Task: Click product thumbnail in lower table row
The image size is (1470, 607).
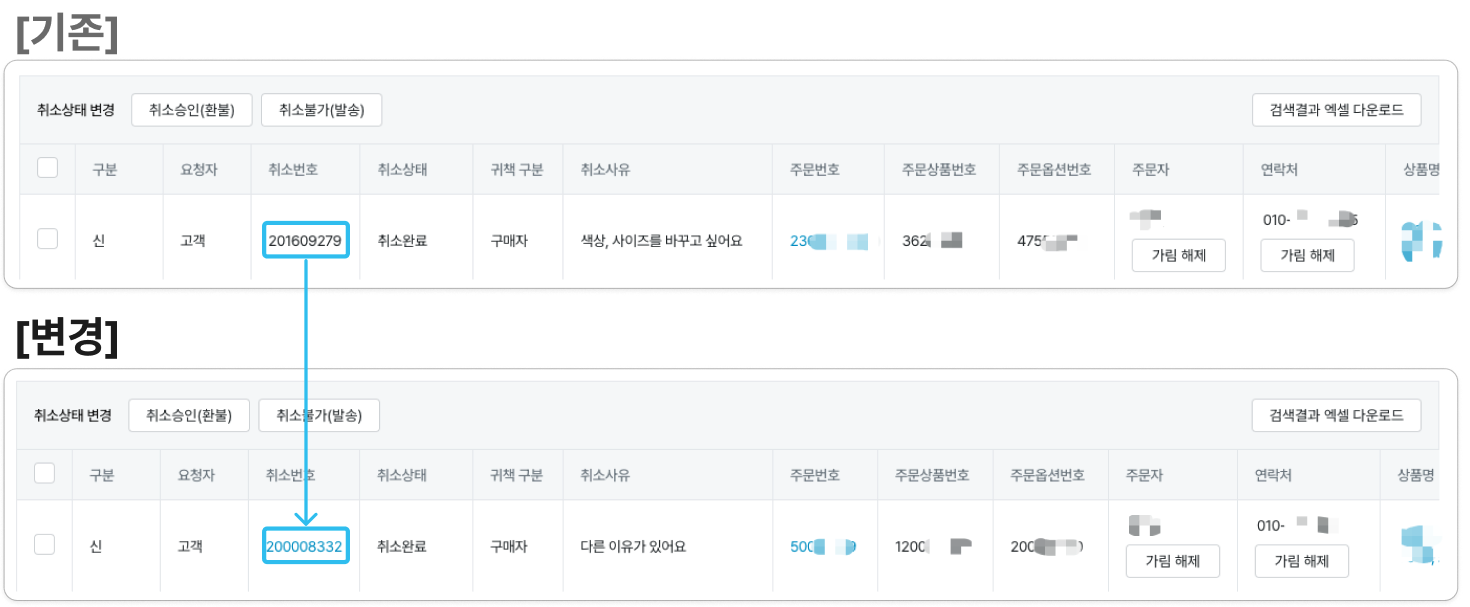Action: coord(1421,546)
